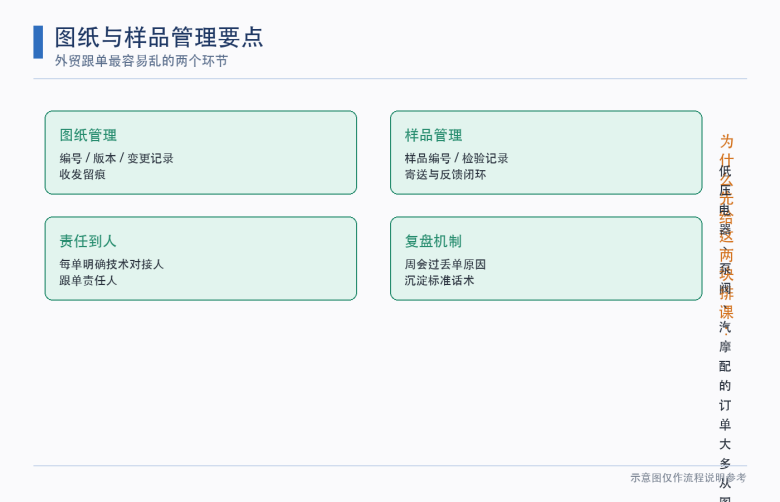The height and width of the screenshot is (502, 780).
Task: Click the text 沉淀标准话术
Action: pos(439,281)
